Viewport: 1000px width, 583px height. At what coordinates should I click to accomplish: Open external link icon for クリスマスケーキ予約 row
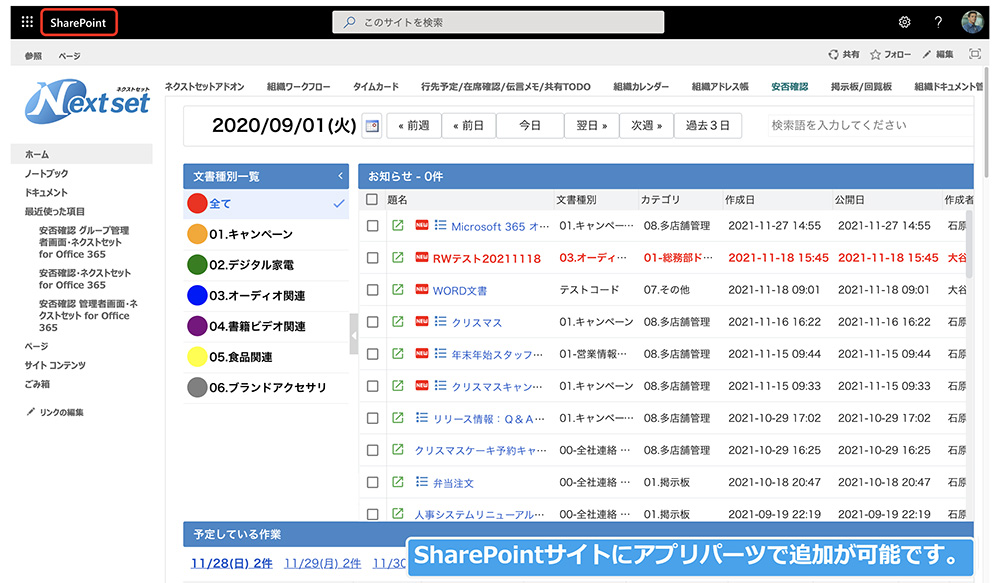click(x=398, y=450)
